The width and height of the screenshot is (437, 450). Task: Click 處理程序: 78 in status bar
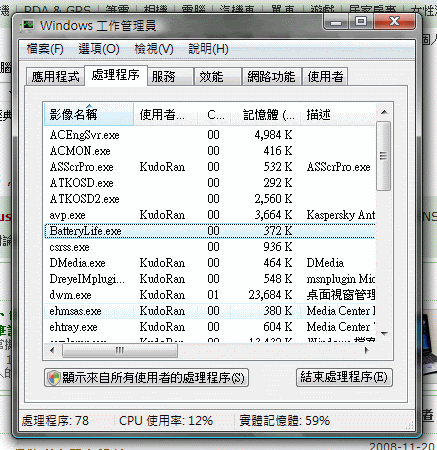[x=55, y=421]
